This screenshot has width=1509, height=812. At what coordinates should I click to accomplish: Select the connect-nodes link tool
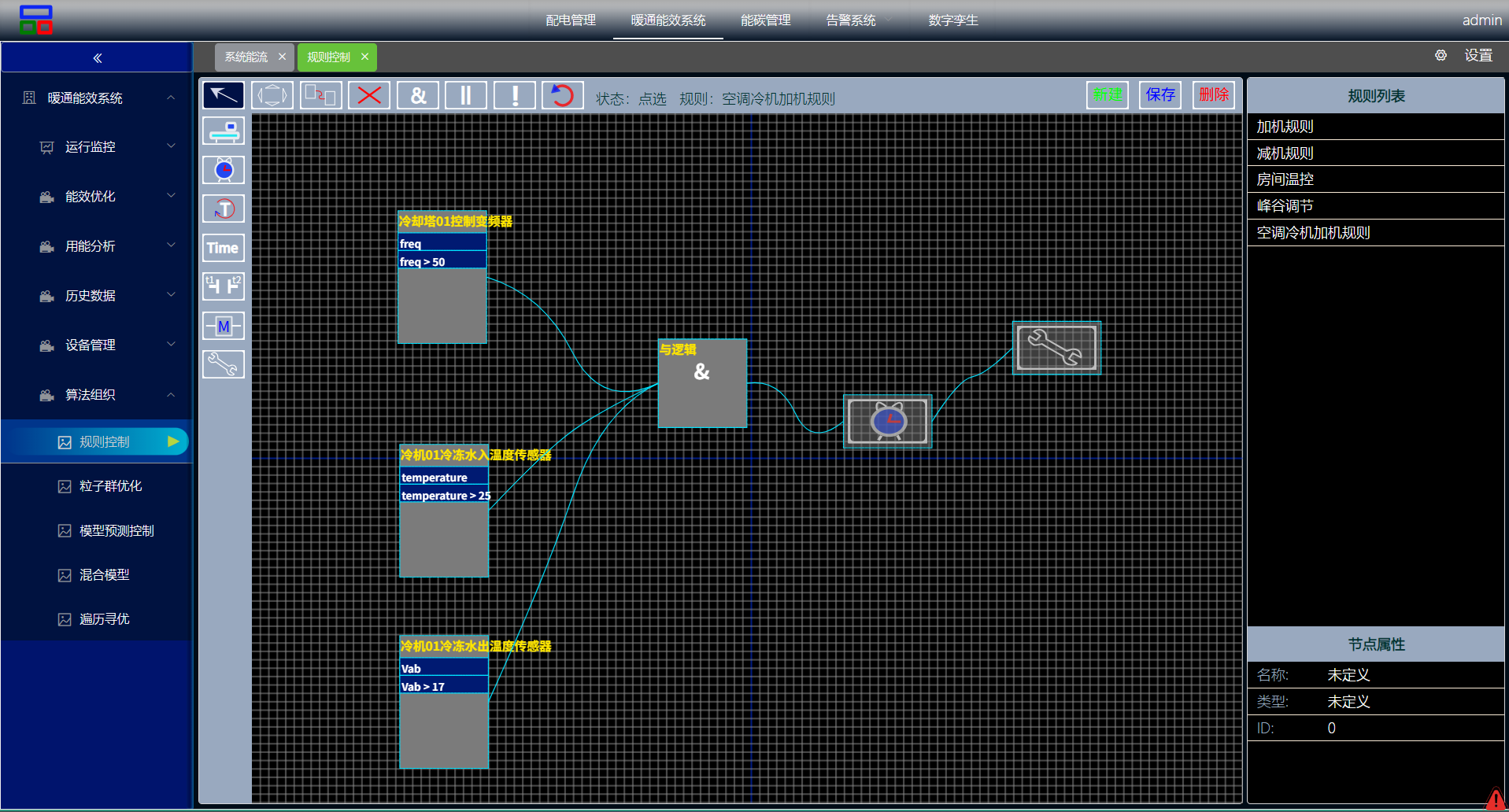pos(320,95)
